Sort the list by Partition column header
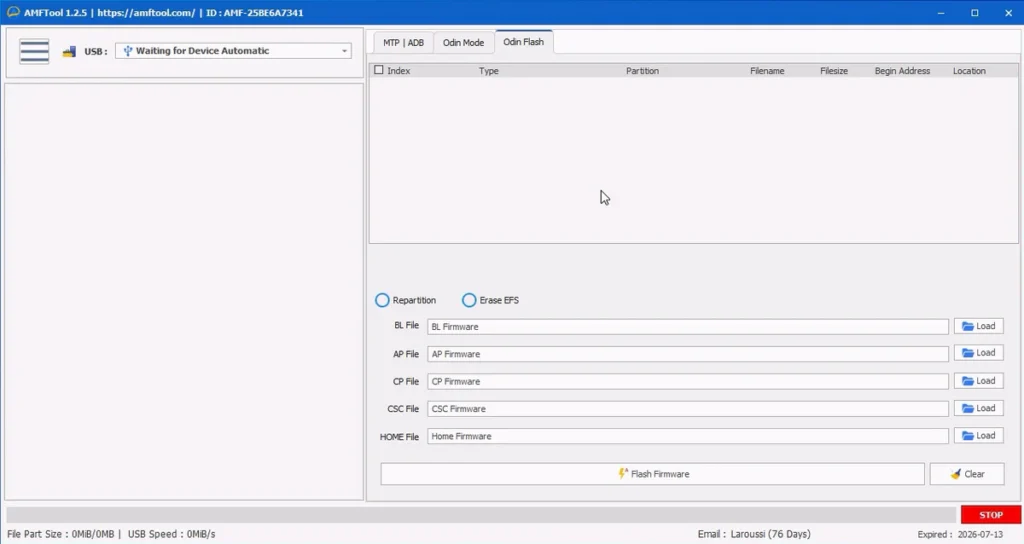The width and height of the screenshot is (1024, 544). [x=642, y=71]
